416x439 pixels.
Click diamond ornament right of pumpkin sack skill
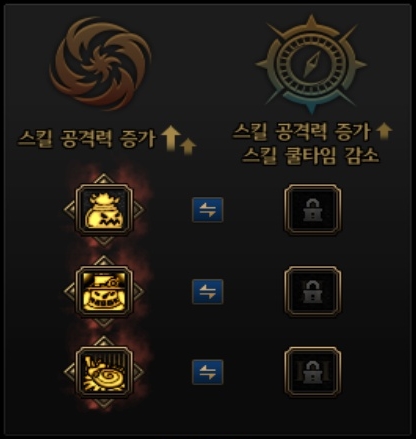pyautogui.click(x=138, y=210)
